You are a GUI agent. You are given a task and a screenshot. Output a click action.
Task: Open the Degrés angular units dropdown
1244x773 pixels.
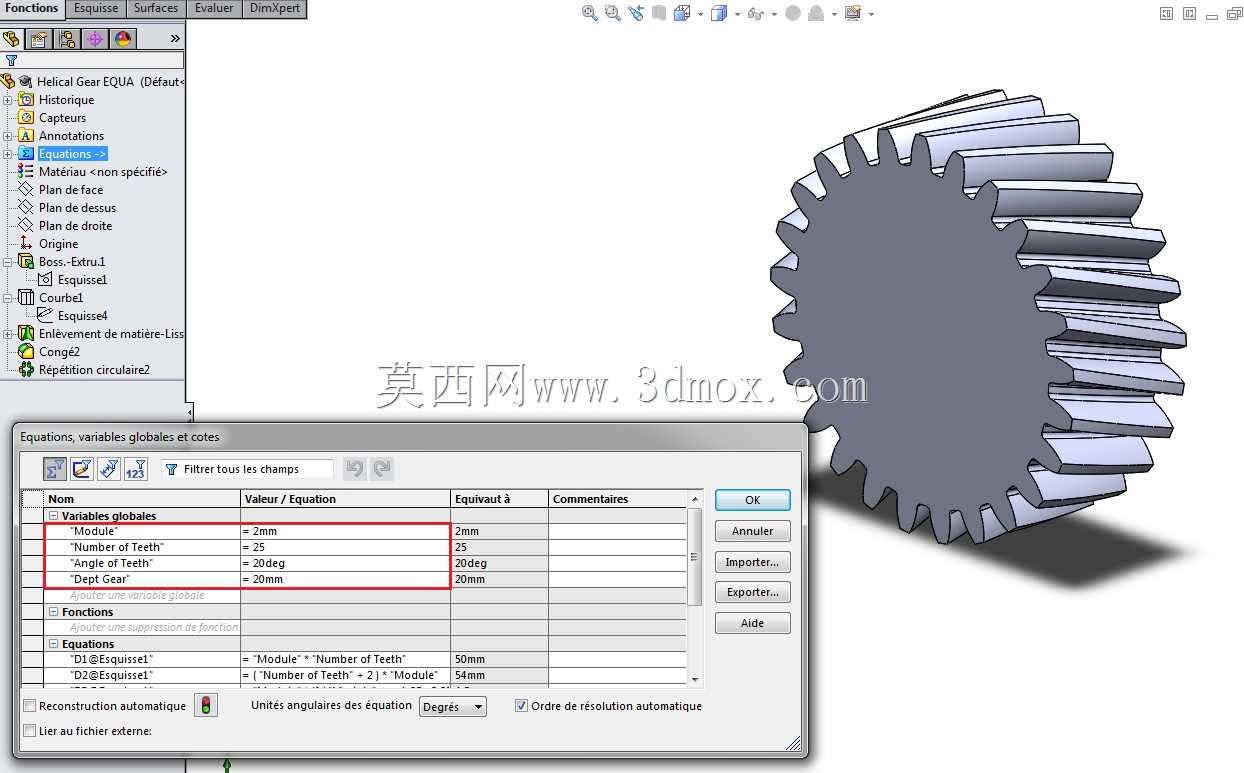(x=452, y=706)
